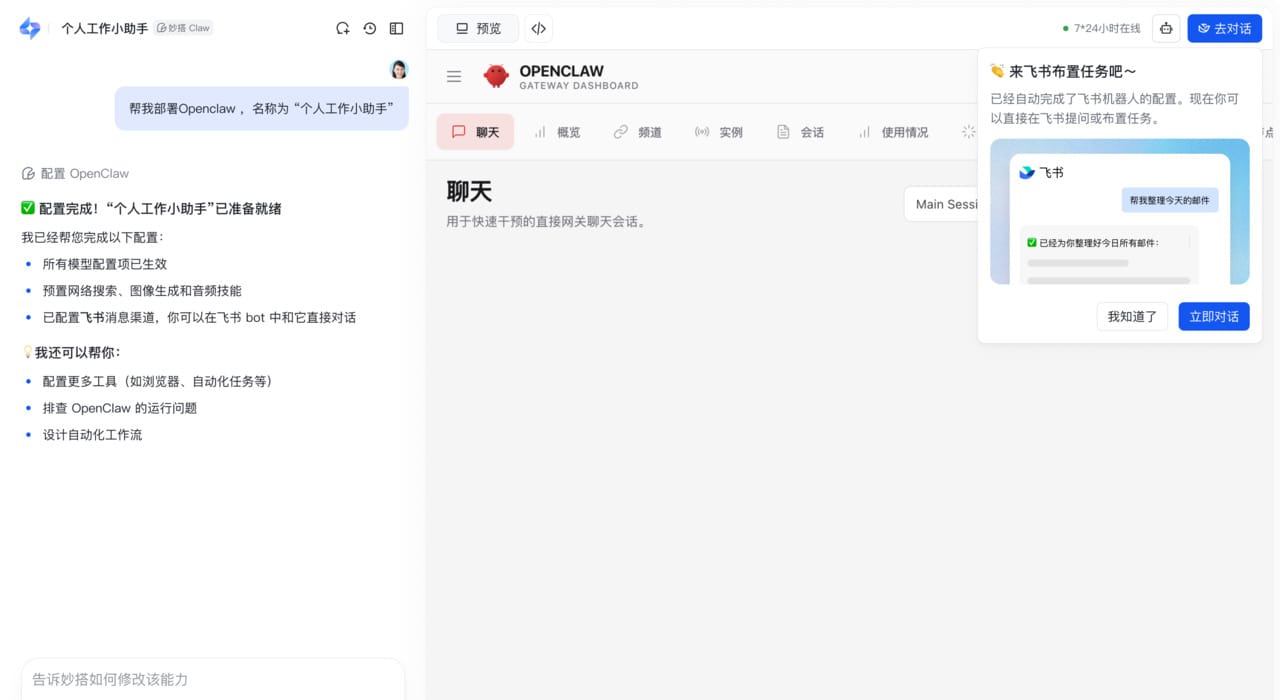The height and width of the screenshot is (700, 1280).
Task: Toggle the sidebar panel layout icon
Action: pos(396,28)
